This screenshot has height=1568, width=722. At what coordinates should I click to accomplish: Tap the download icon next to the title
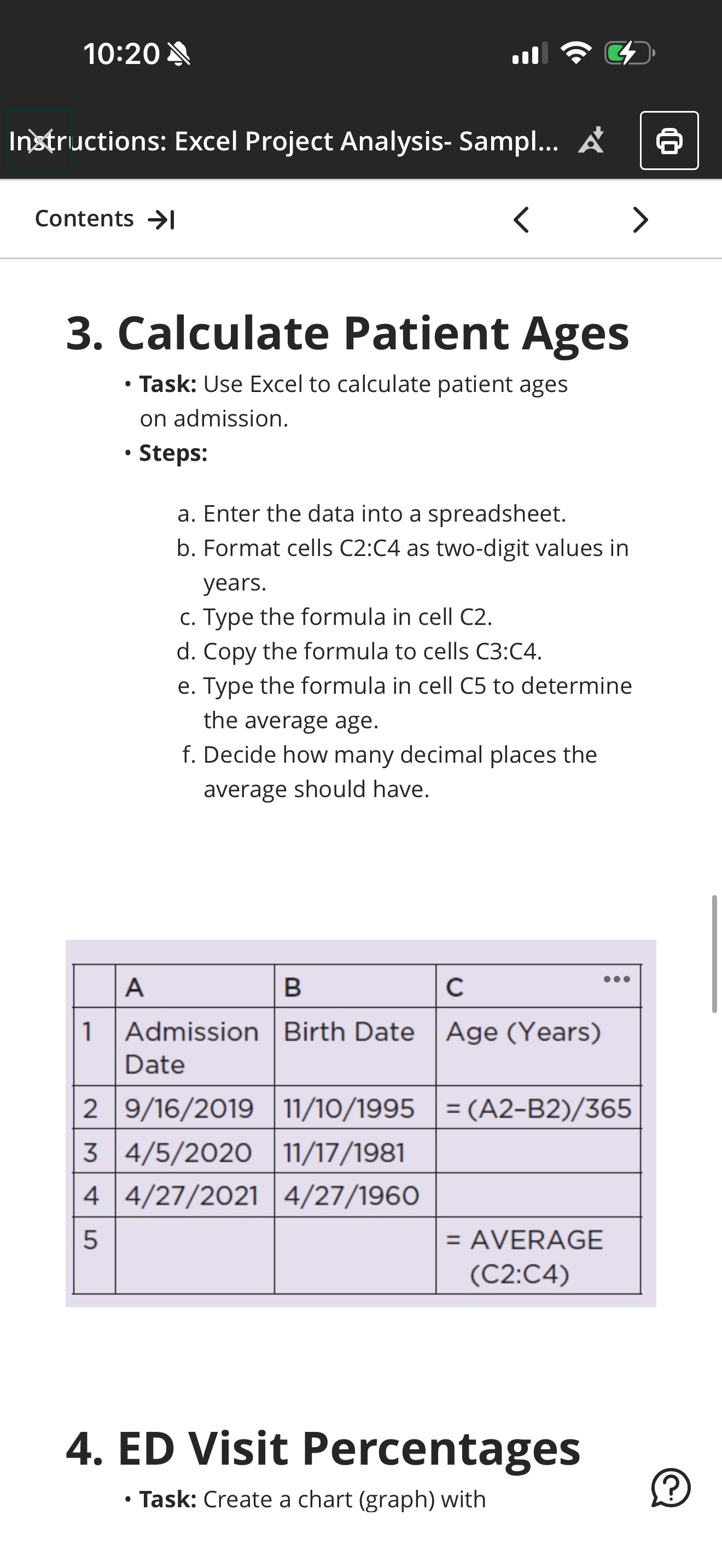click(x=591, y=141)
